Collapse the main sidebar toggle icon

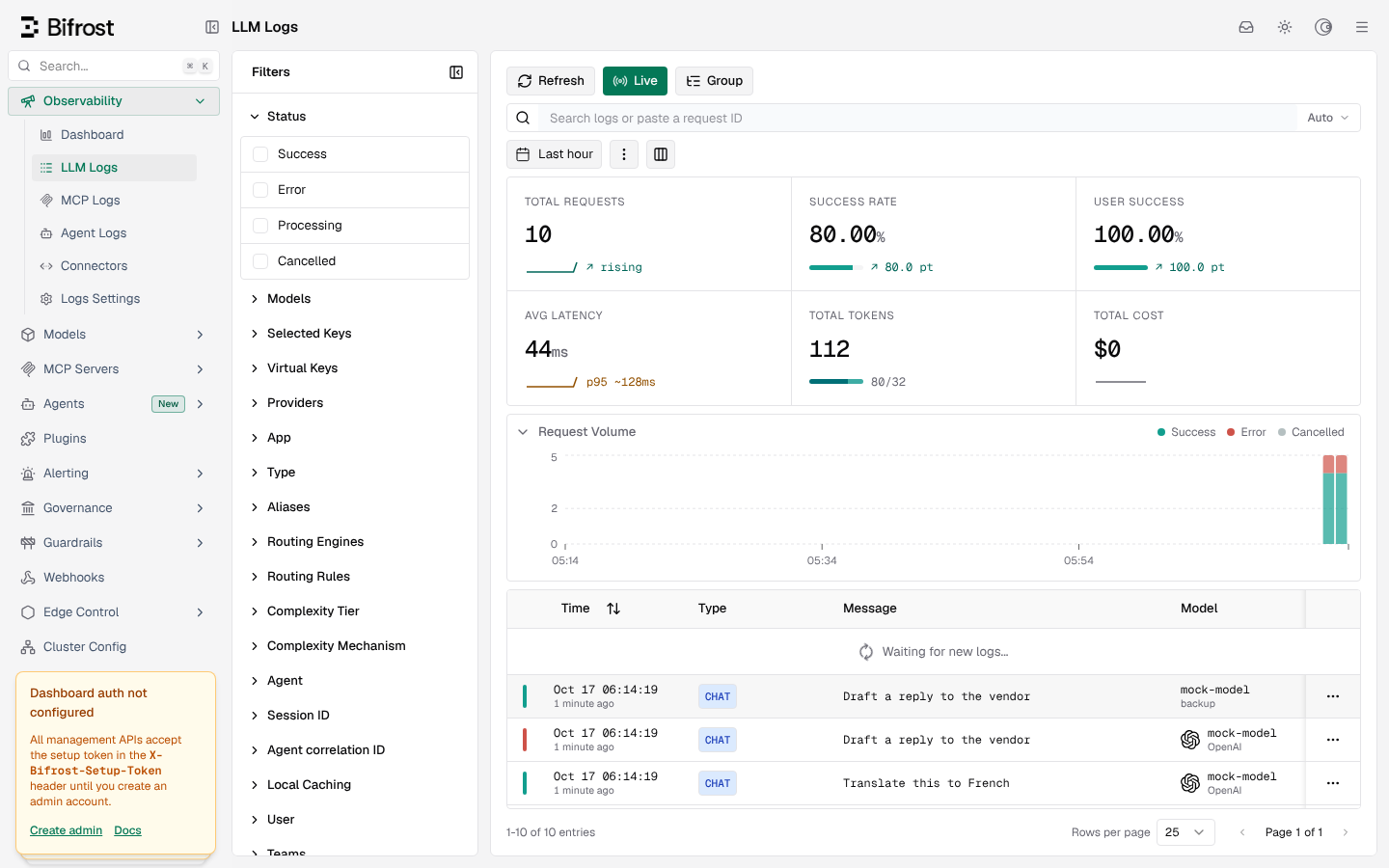[212, 27]
